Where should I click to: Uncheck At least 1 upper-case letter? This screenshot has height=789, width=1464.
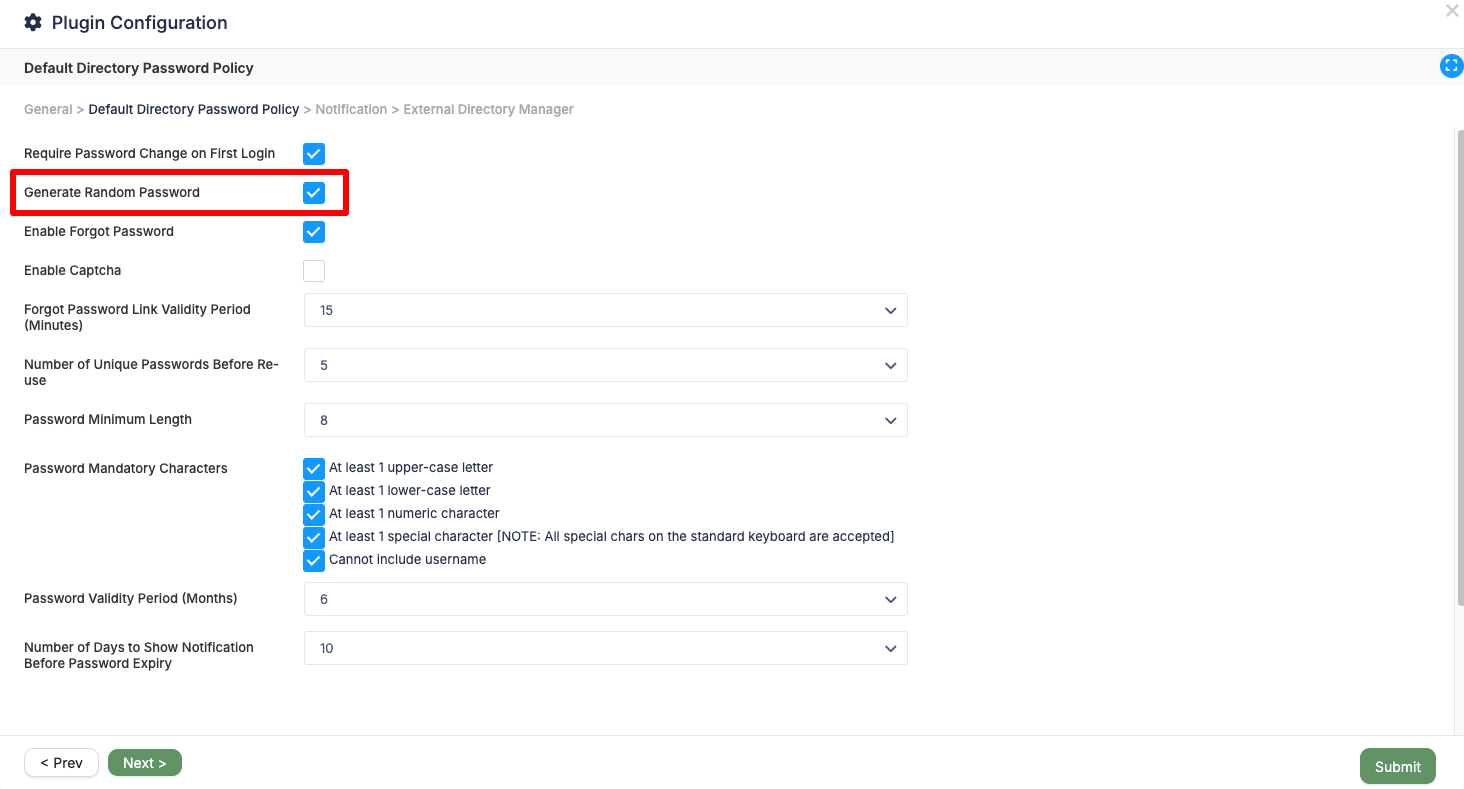coord(314,468)
